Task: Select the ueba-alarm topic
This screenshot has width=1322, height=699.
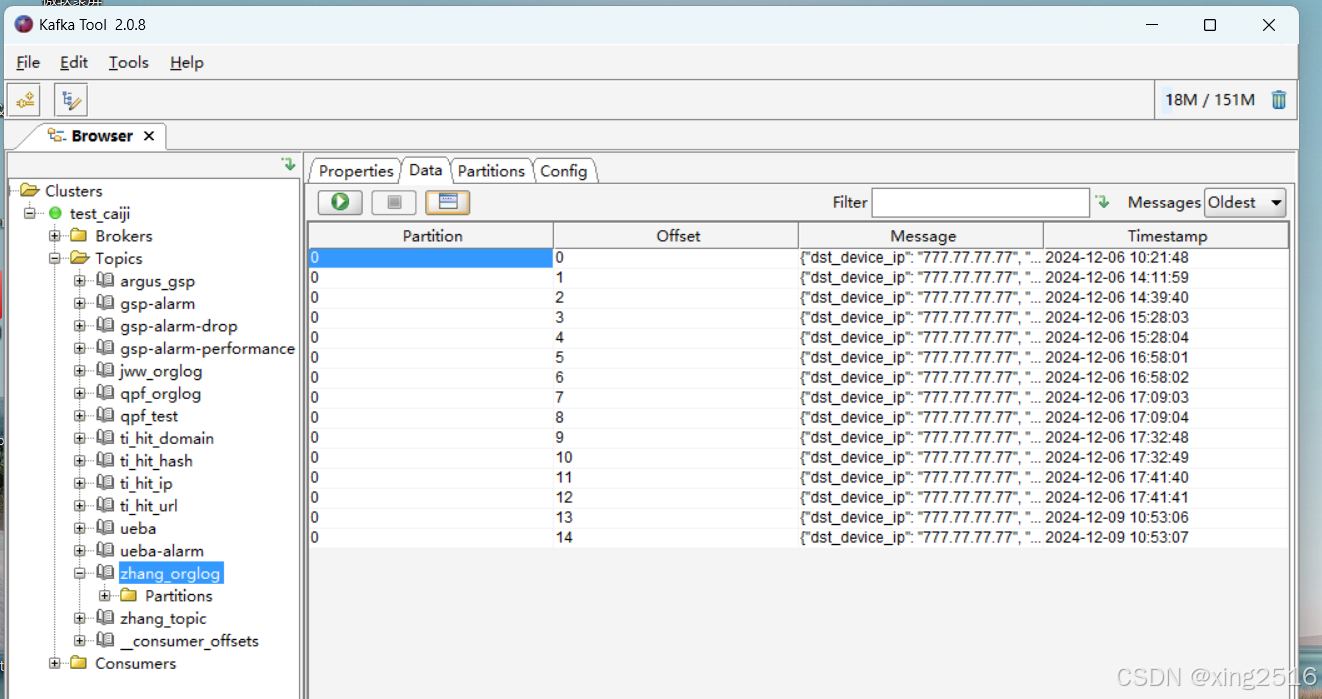Action: pyautogui.click(x=162, y=551)
